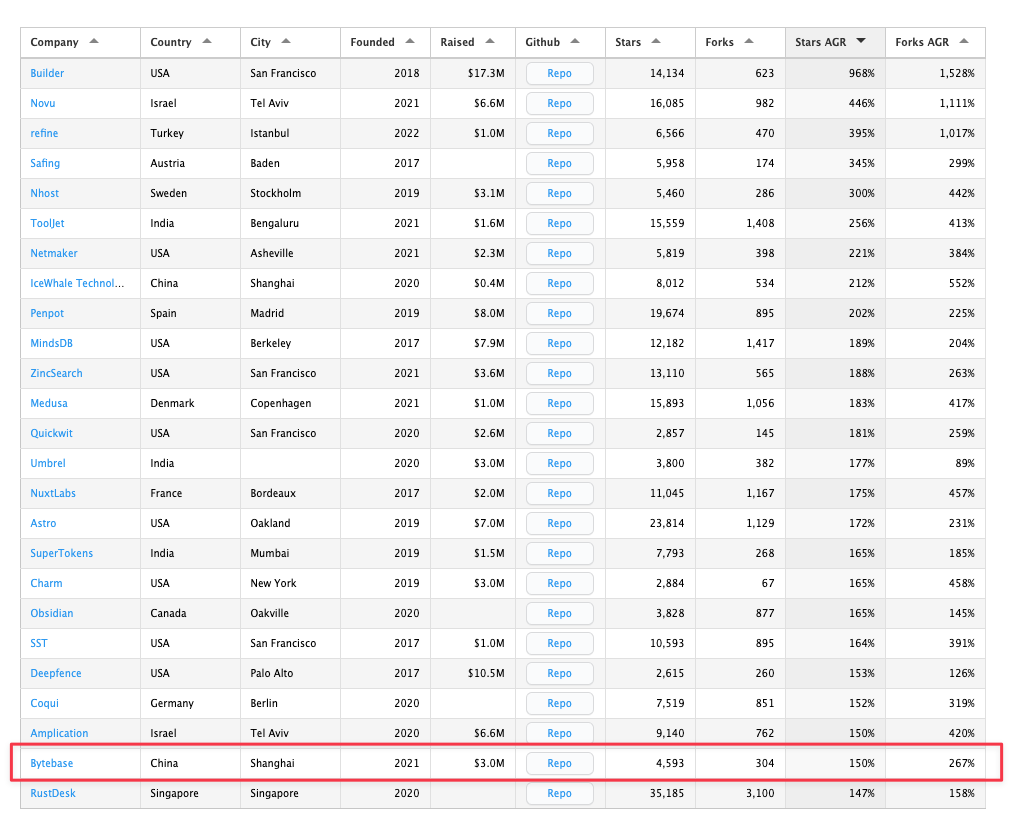This screenshot has width=1013, height=823.
Task: Open the Repo button for Bytebase
Action: pos(559,763)
